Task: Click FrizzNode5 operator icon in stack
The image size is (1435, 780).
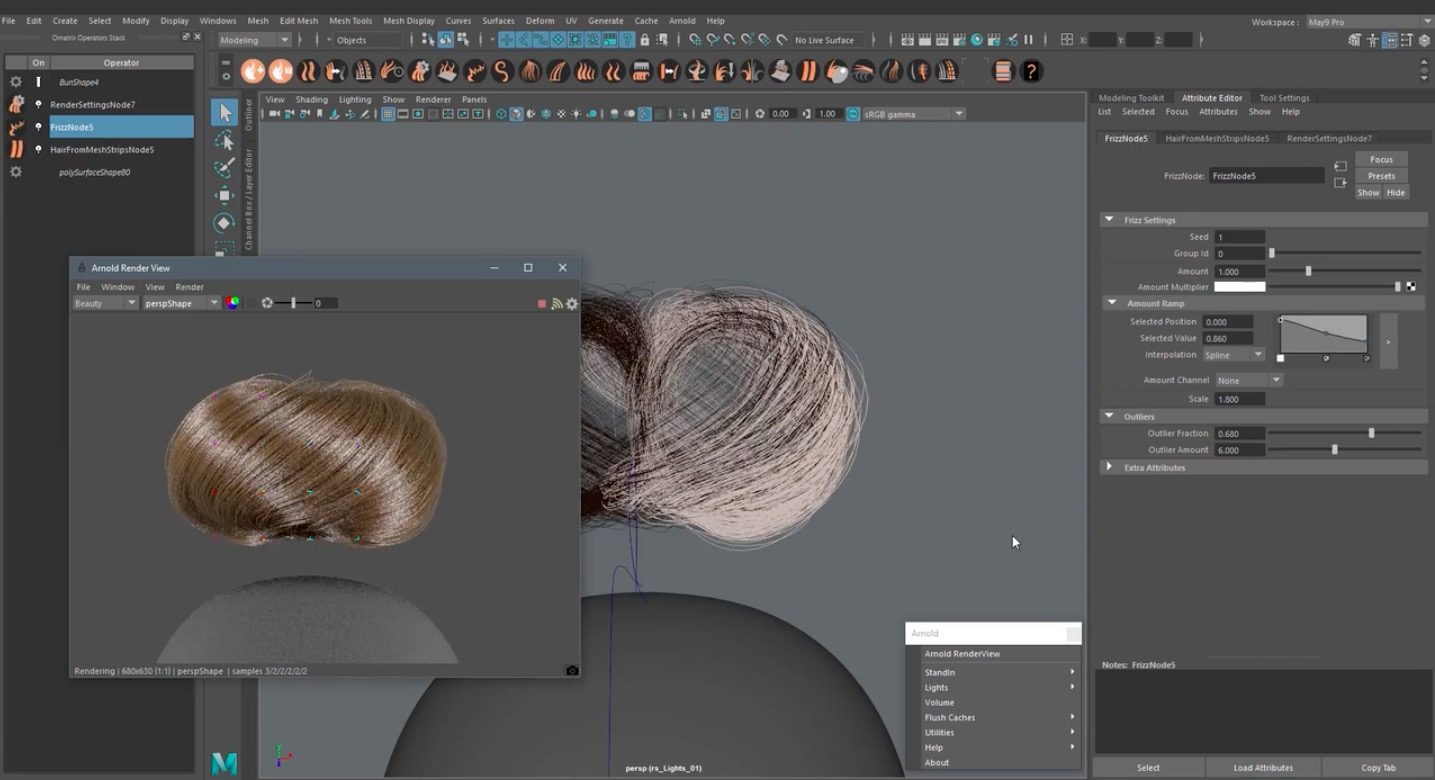Action: (x=16, y=127)
